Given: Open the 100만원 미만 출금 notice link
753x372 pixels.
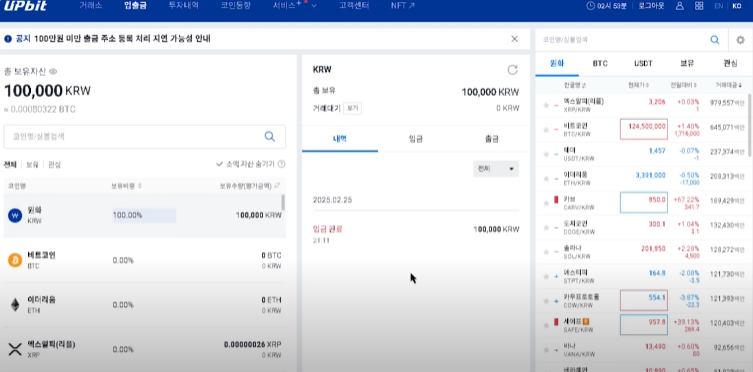Looking at the screenshot, I should 122,39.
